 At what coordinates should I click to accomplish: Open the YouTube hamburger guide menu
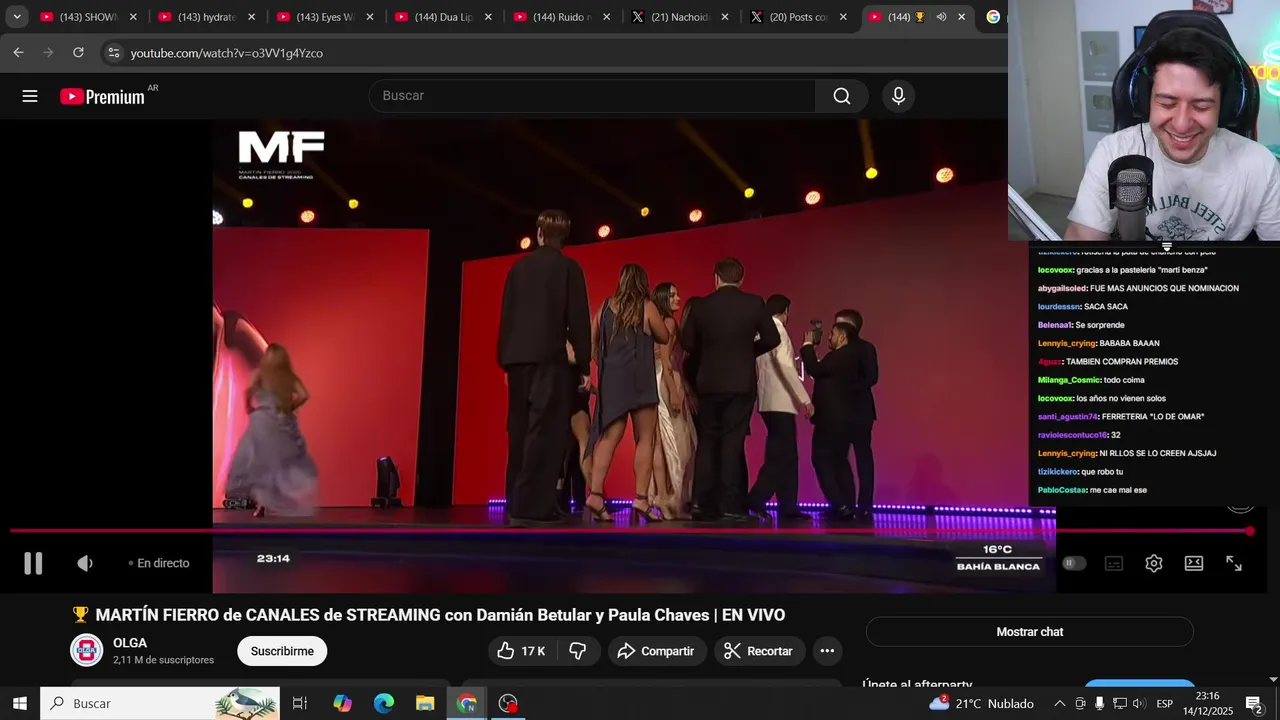[30, 96]
